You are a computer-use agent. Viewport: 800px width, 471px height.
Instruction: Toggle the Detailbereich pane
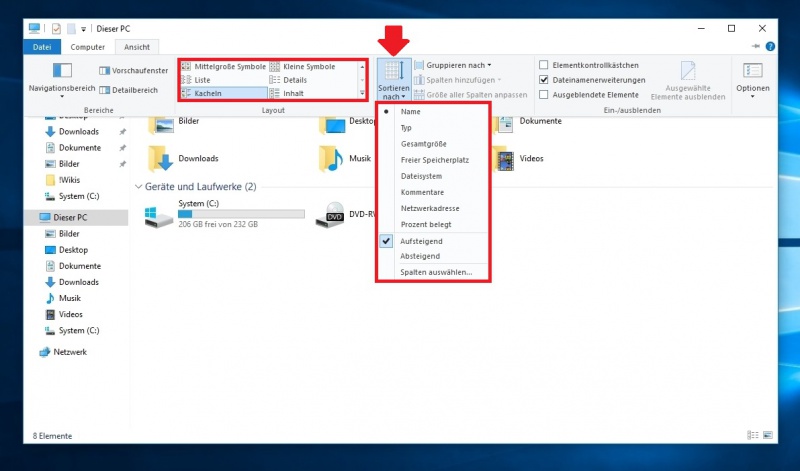[x=128, y=90]
